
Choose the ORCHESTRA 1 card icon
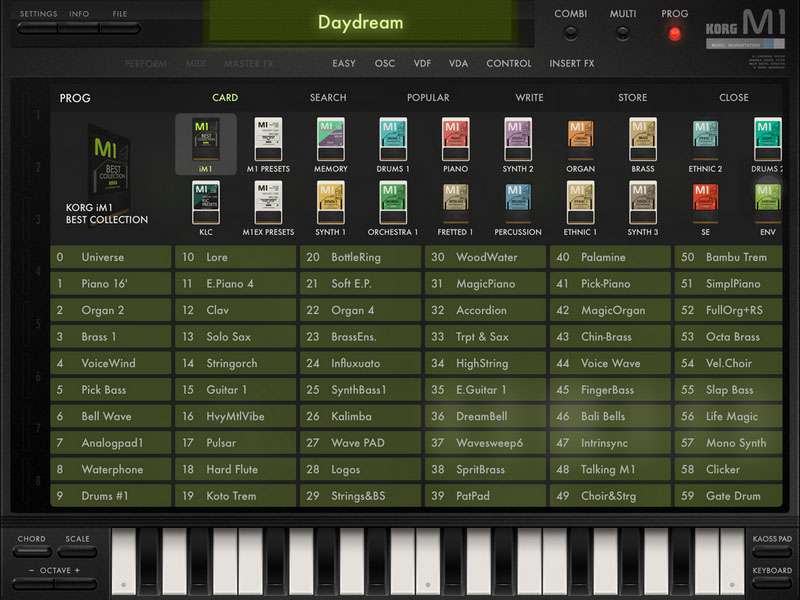coord(393,203)
